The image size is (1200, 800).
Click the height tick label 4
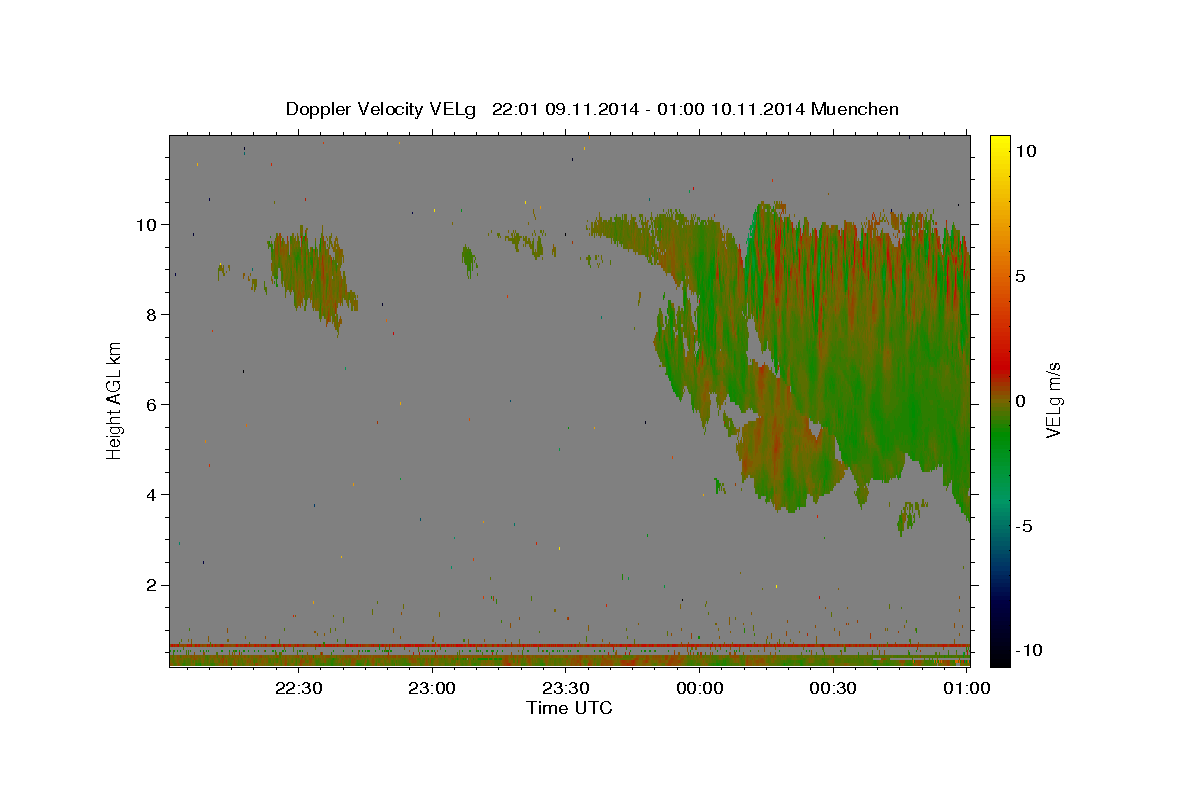pyautogui.click(x=151, y=494)
